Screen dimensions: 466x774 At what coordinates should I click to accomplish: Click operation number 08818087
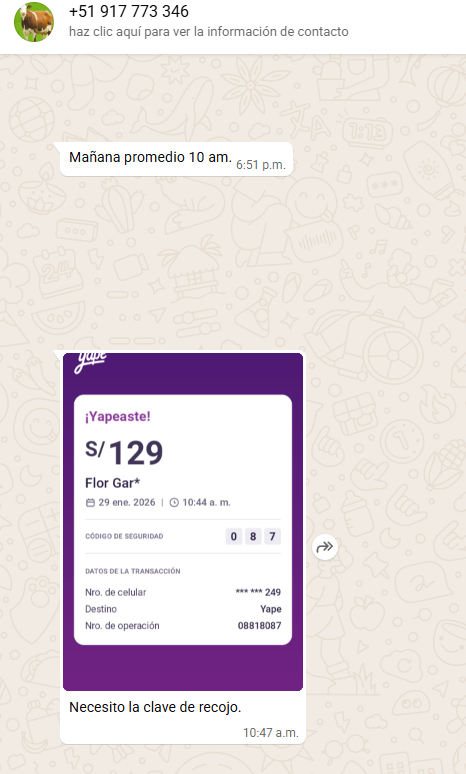pyautogui.click(x=259, y=625)
